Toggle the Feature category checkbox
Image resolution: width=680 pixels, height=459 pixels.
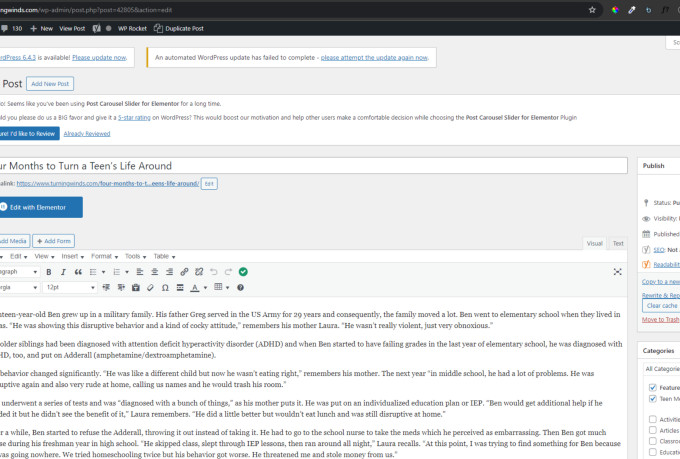click(653, 387)
